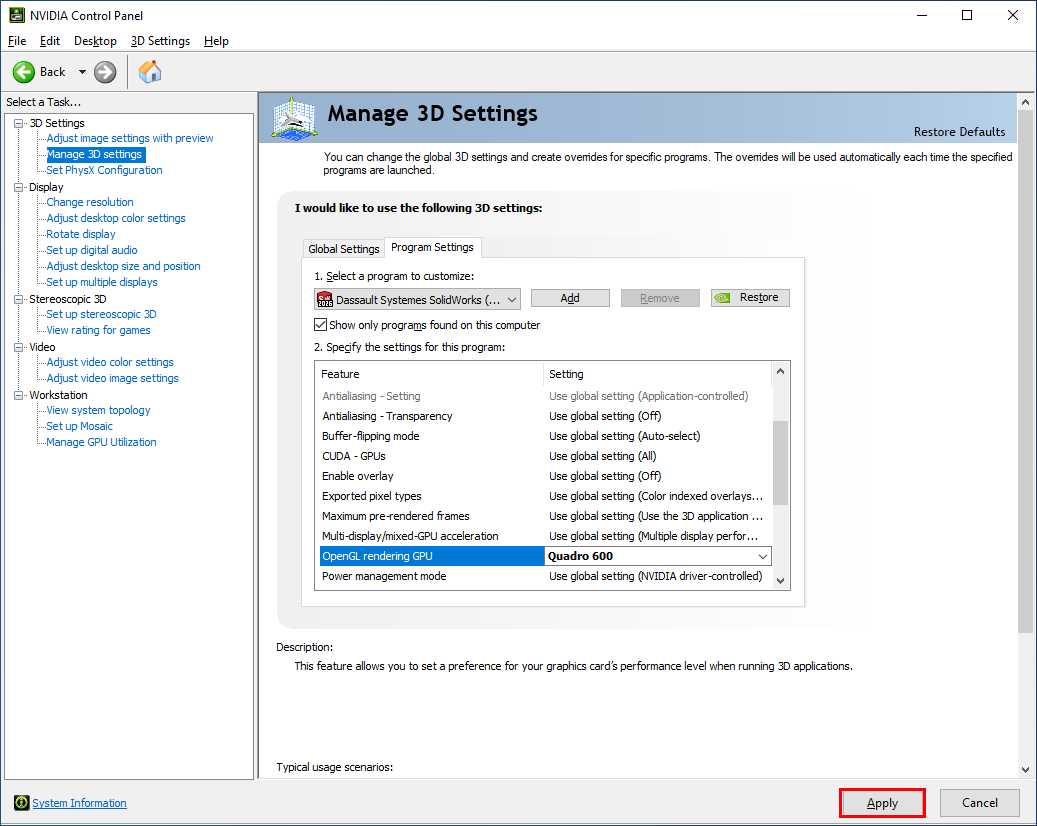Select the Power management mode row
This screenshot has height=826, width=1037.
(x=545, y=576)
